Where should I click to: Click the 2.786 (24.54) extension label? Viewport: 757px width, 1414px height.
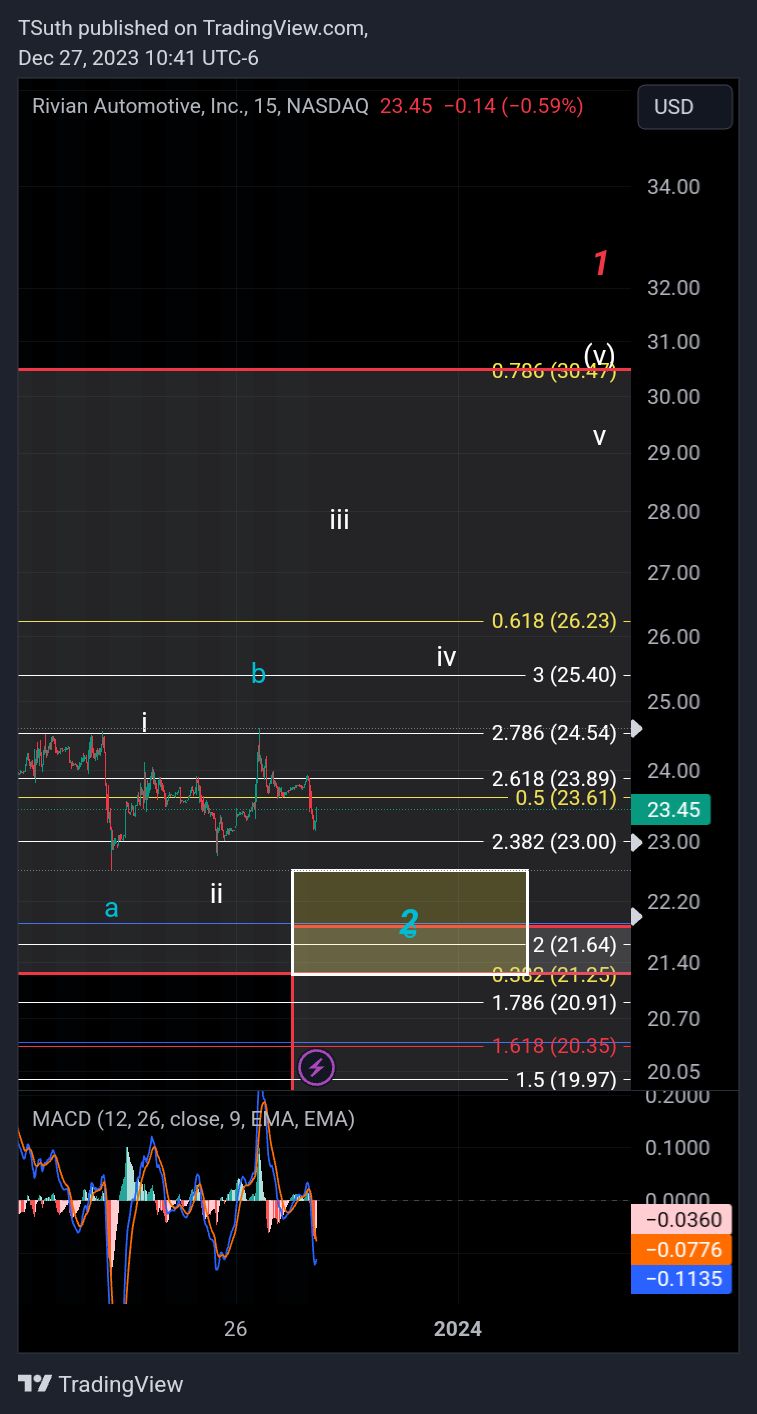click(x=554, y=733)
